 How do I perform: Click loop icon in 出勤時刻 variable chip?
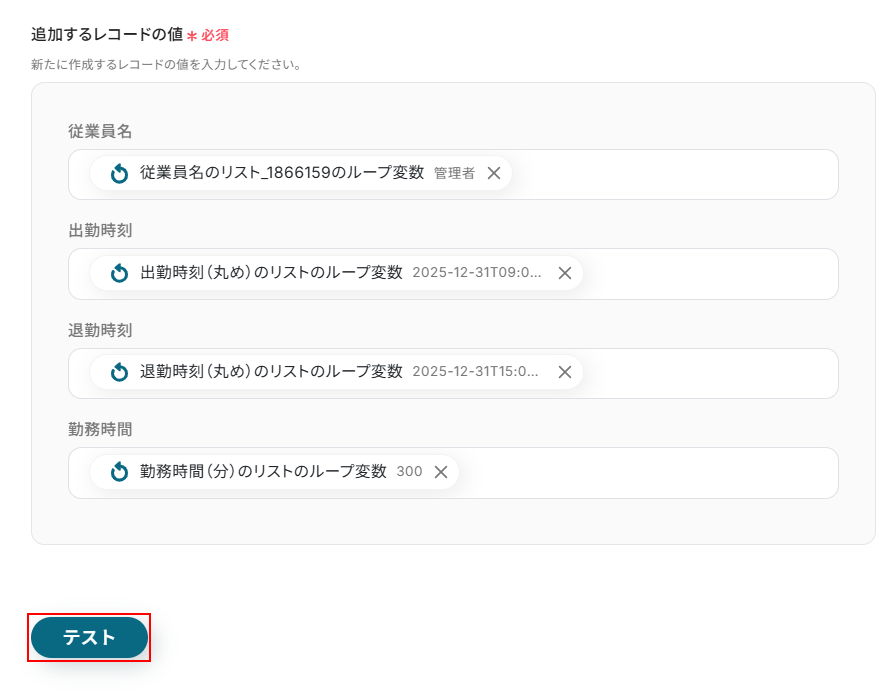(x=119, y=273)
